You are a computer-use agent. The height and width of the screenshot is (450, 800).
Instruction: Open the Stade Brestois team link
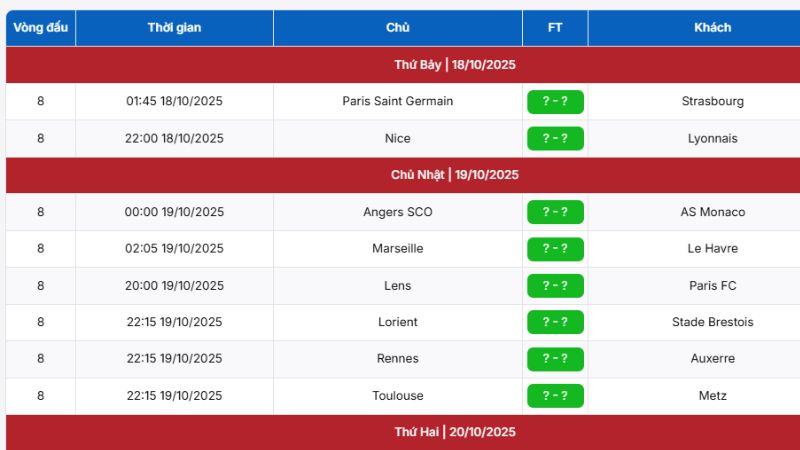(x=712, y=322)
